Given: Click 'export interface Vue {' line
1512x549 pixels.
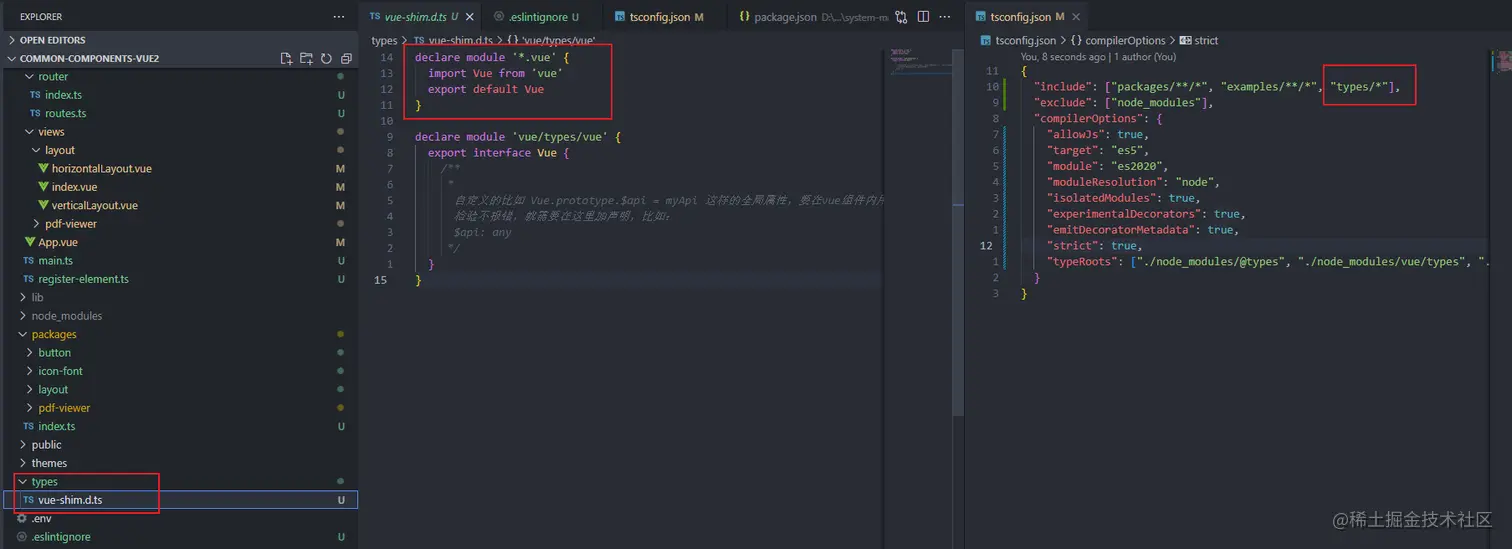Looking at the screenshot, I should coord(498,153).
